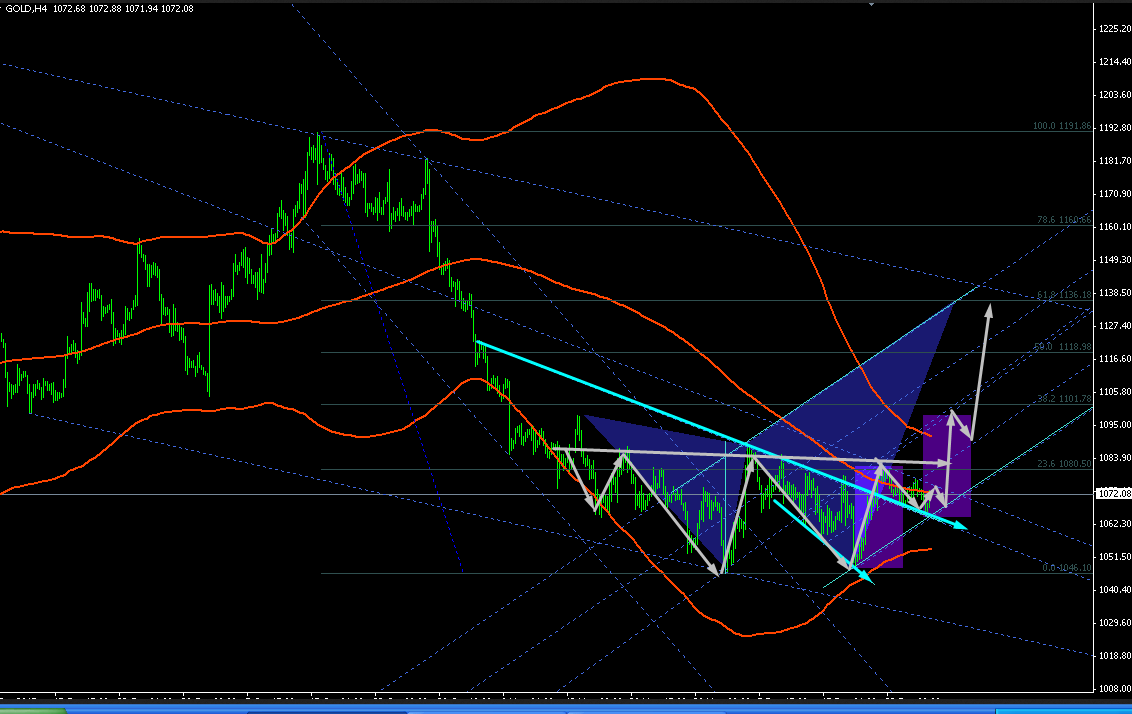Click the Fibonacci 61.8 1136.18 label

[x=1064, y=295]
